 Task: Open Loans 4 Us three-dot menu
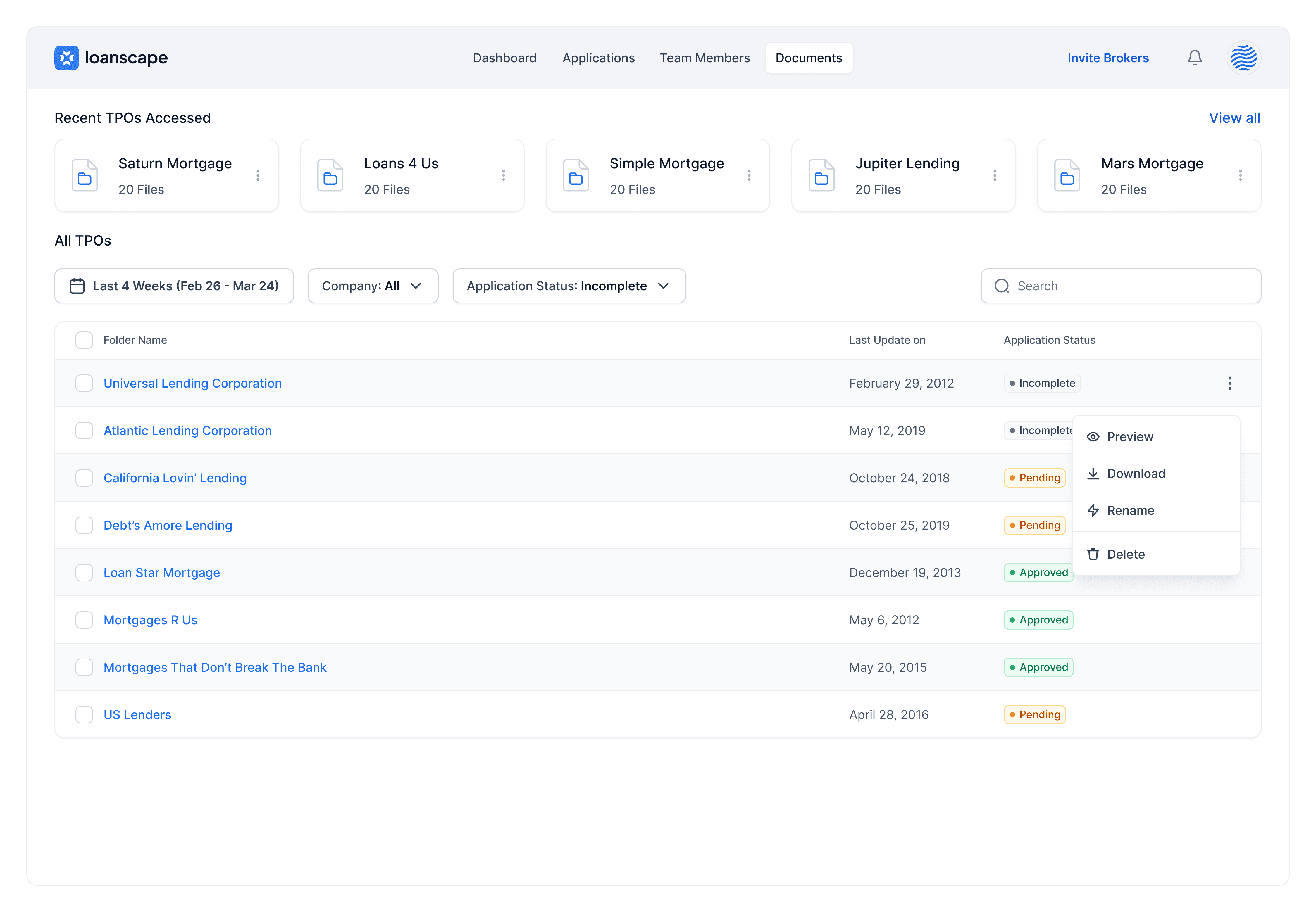(504, 175)
